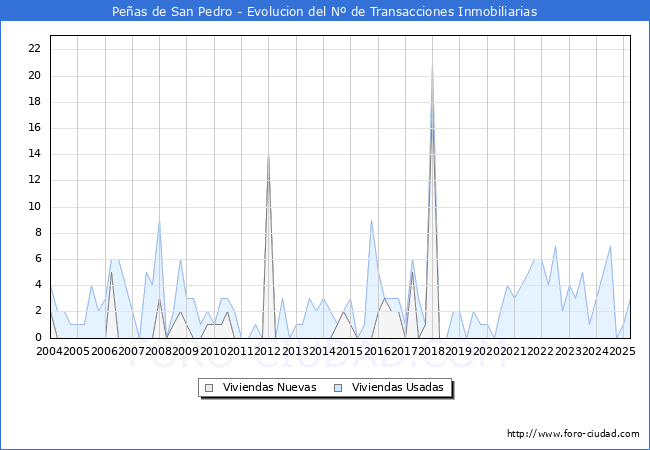Click the chart title 'Peñas de San Pedro'
This screenshot has width=650, height=450.
tap(172, 12)
